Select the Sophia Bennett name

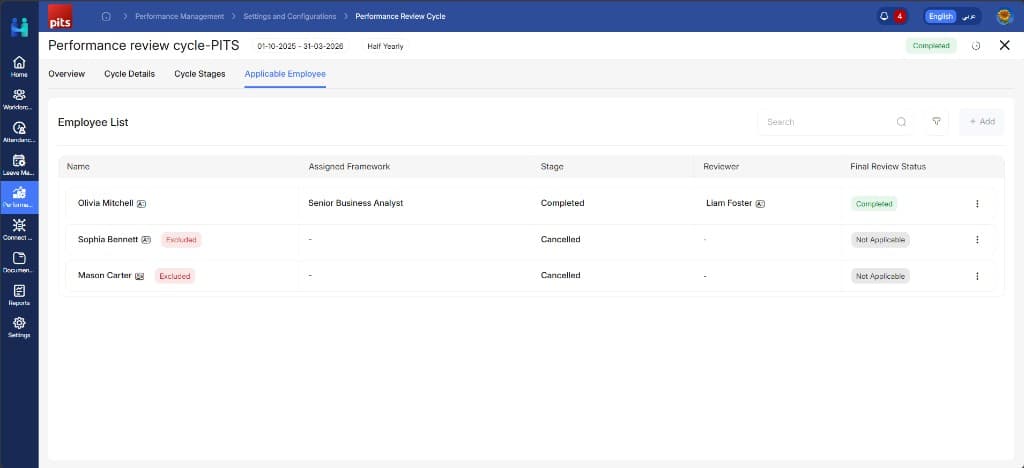[108, 240]
